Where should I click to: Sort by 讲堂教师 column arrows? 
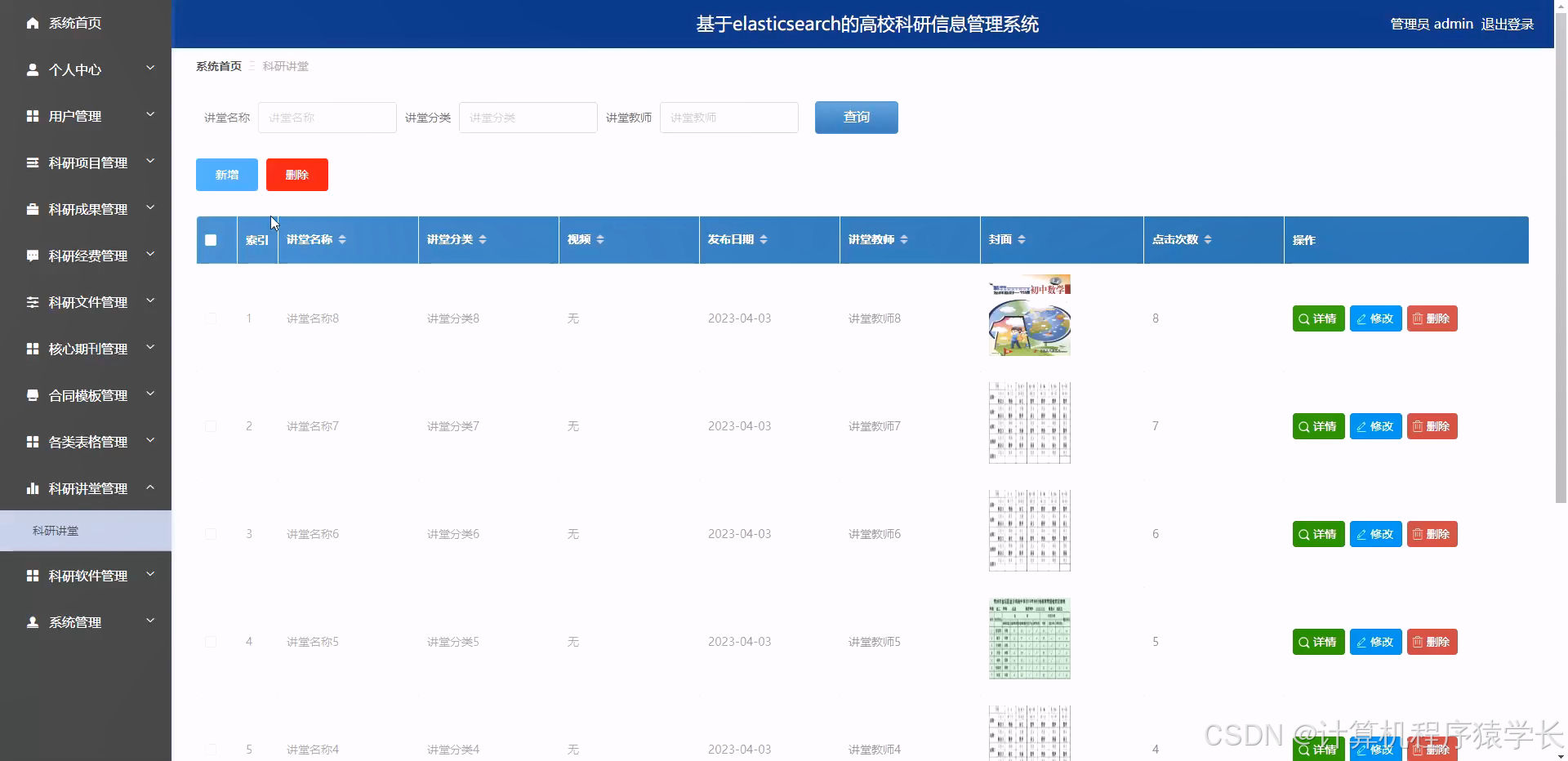[x=904, y=239]
